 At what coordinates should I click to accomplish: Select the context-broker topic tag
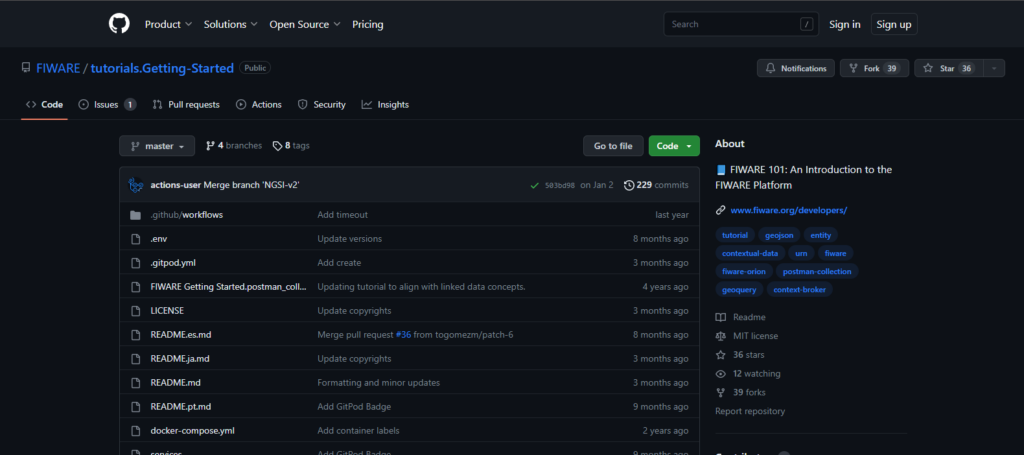[x=799, y=289]
